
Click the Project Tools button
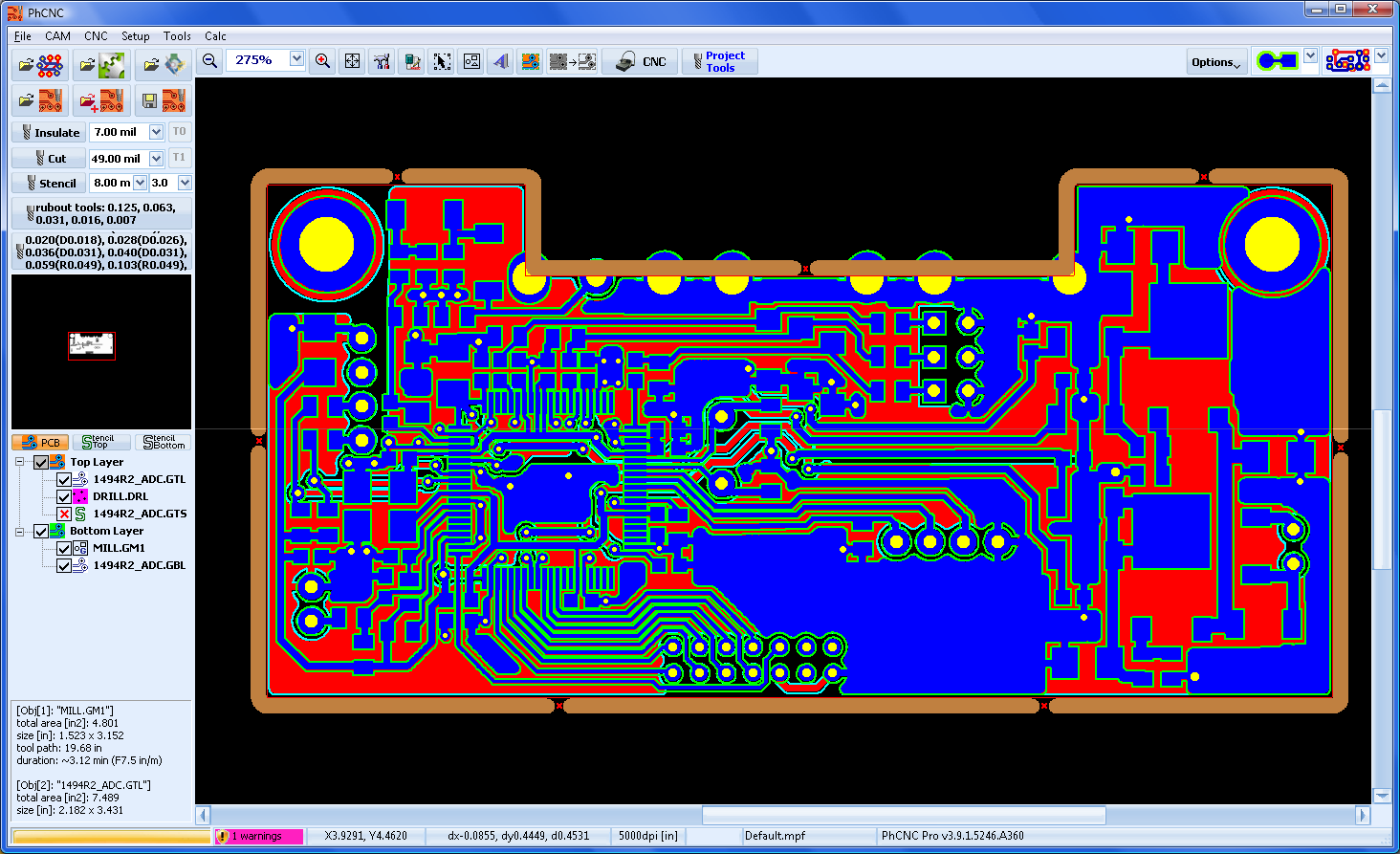point(719,61)
